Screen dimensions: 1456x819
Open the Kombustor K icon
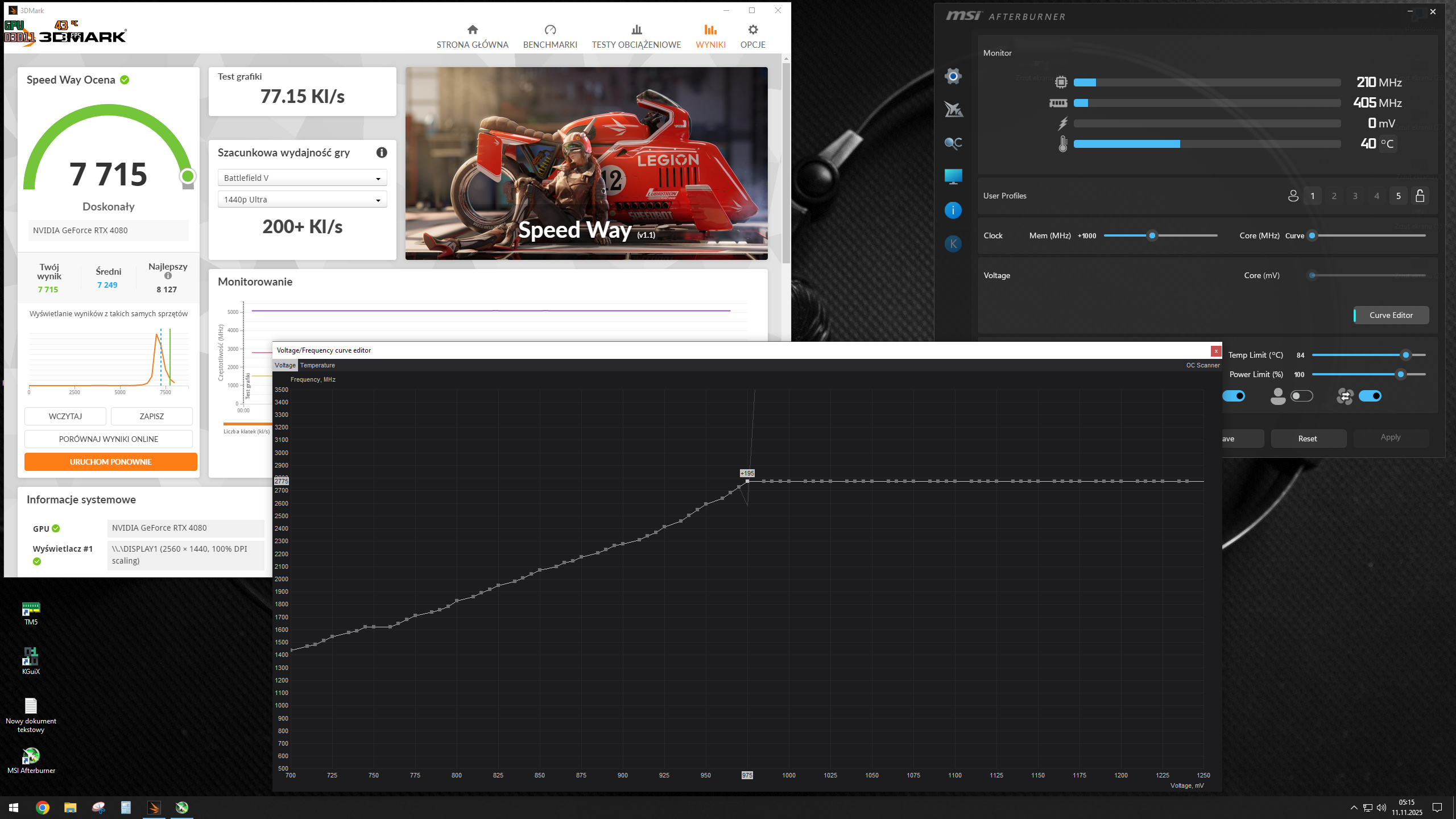pyautogui.click(x=953, y=244)
